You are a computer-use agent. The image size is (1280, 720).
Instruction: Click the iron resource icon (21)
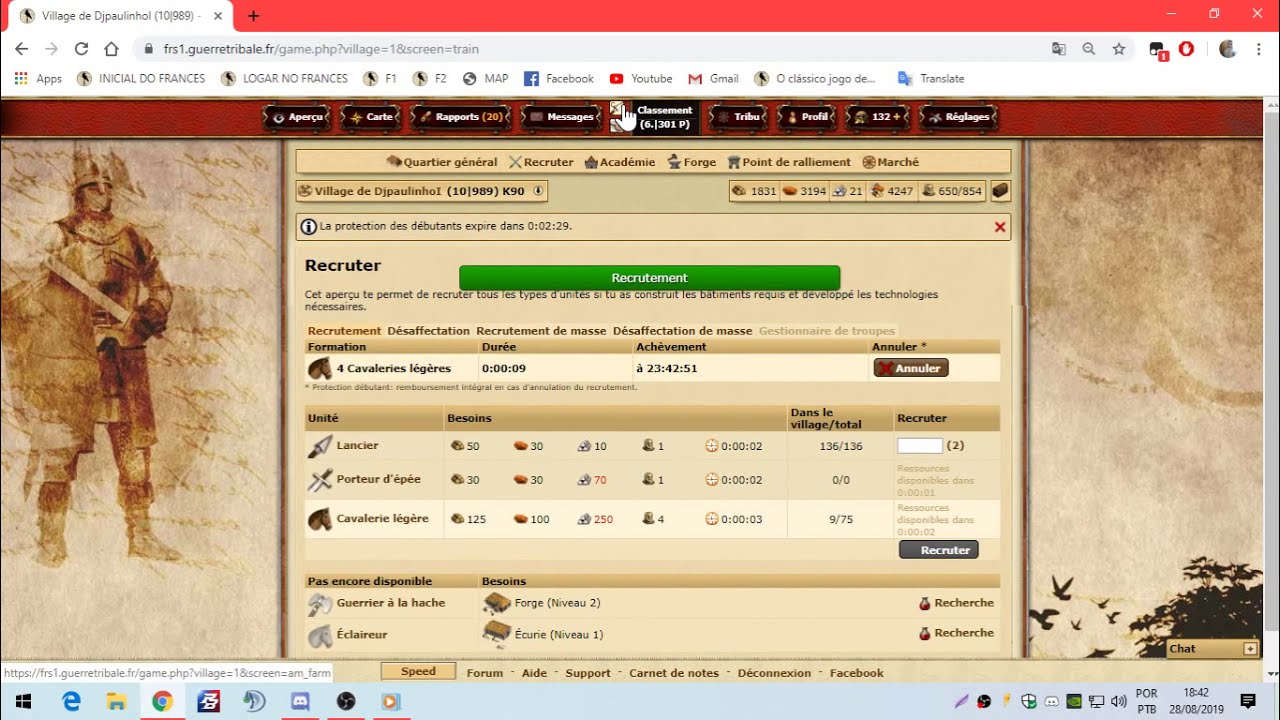point(840,191)
